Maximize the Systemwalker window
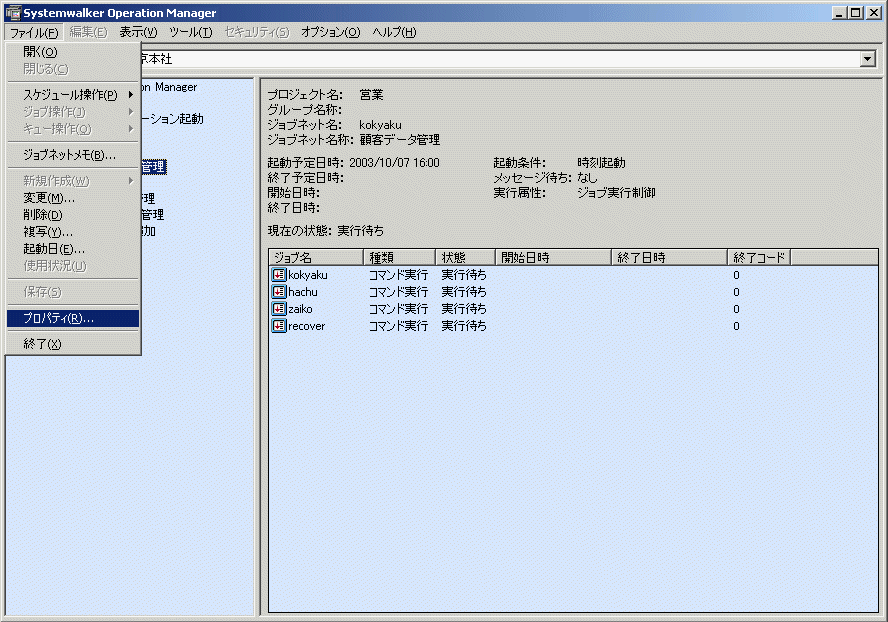The height and width of the screenshot is (622, 888). (856, 12)
